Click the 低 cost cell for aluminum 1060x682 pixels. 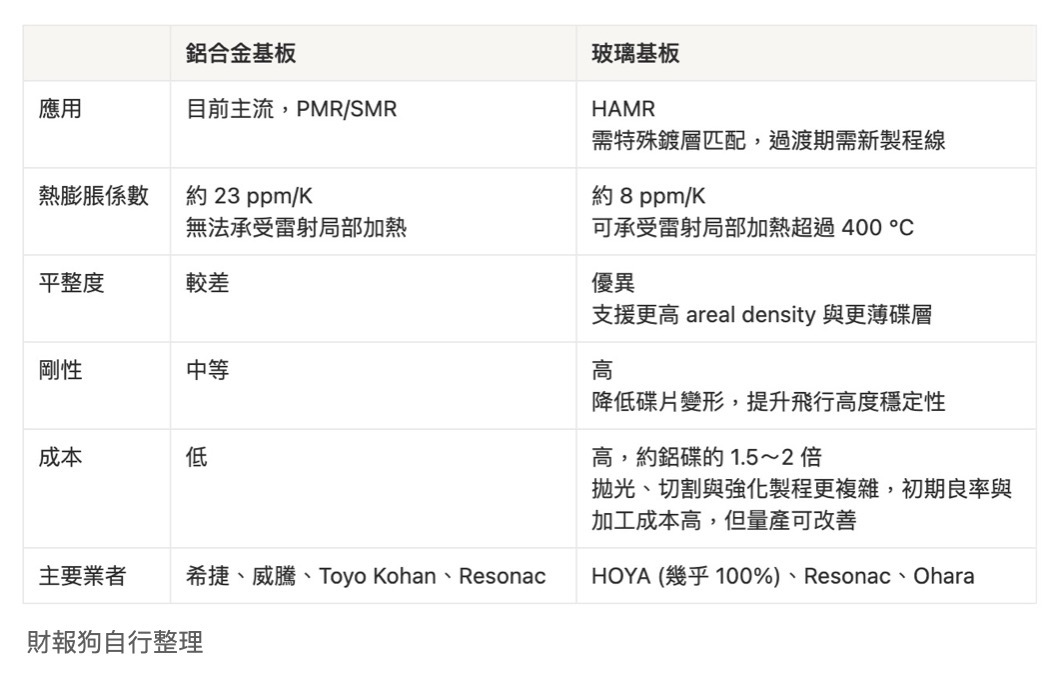click(x=197, y=457)
